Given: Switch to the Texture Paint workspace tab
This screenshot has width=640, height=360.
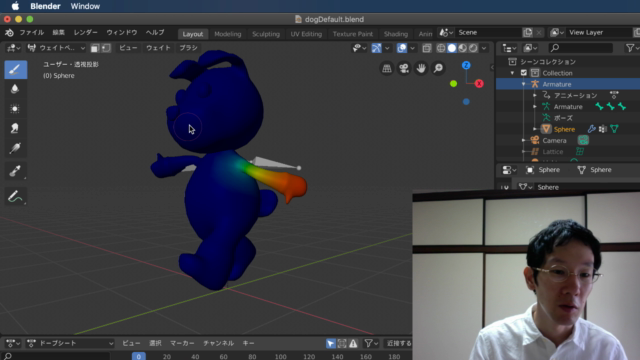Looking at the screenshot, I should pos(353,34).
